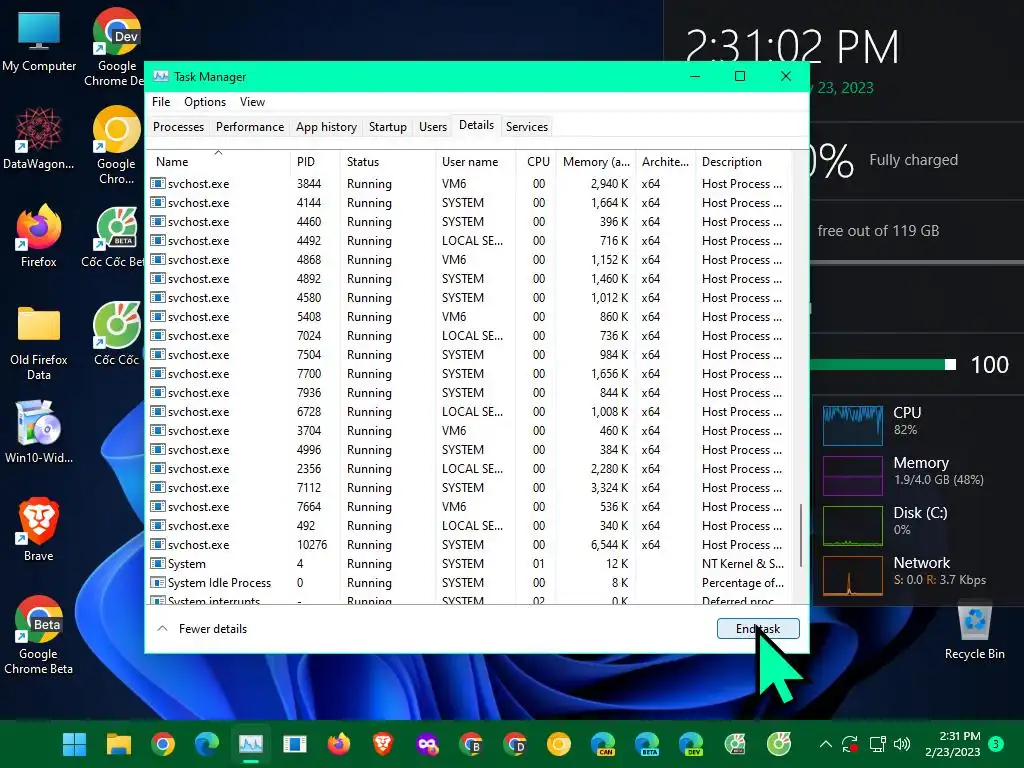Click the Network graph in desktop widget
This screenshot has height=768, width=1024.
tap(852, 575)
